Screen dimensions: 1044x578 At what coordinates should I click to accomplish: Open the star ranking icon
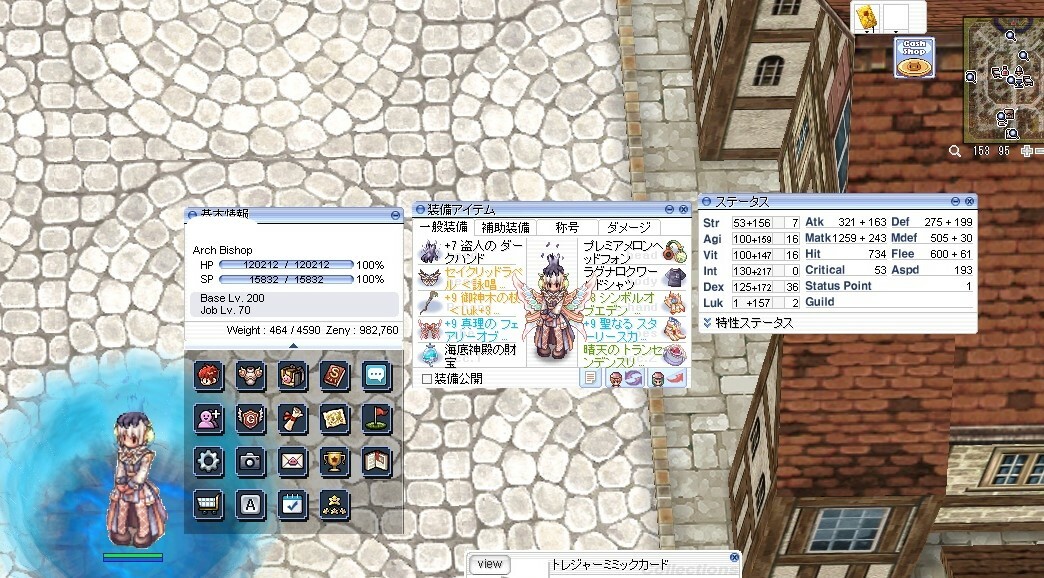pos(334,504)
